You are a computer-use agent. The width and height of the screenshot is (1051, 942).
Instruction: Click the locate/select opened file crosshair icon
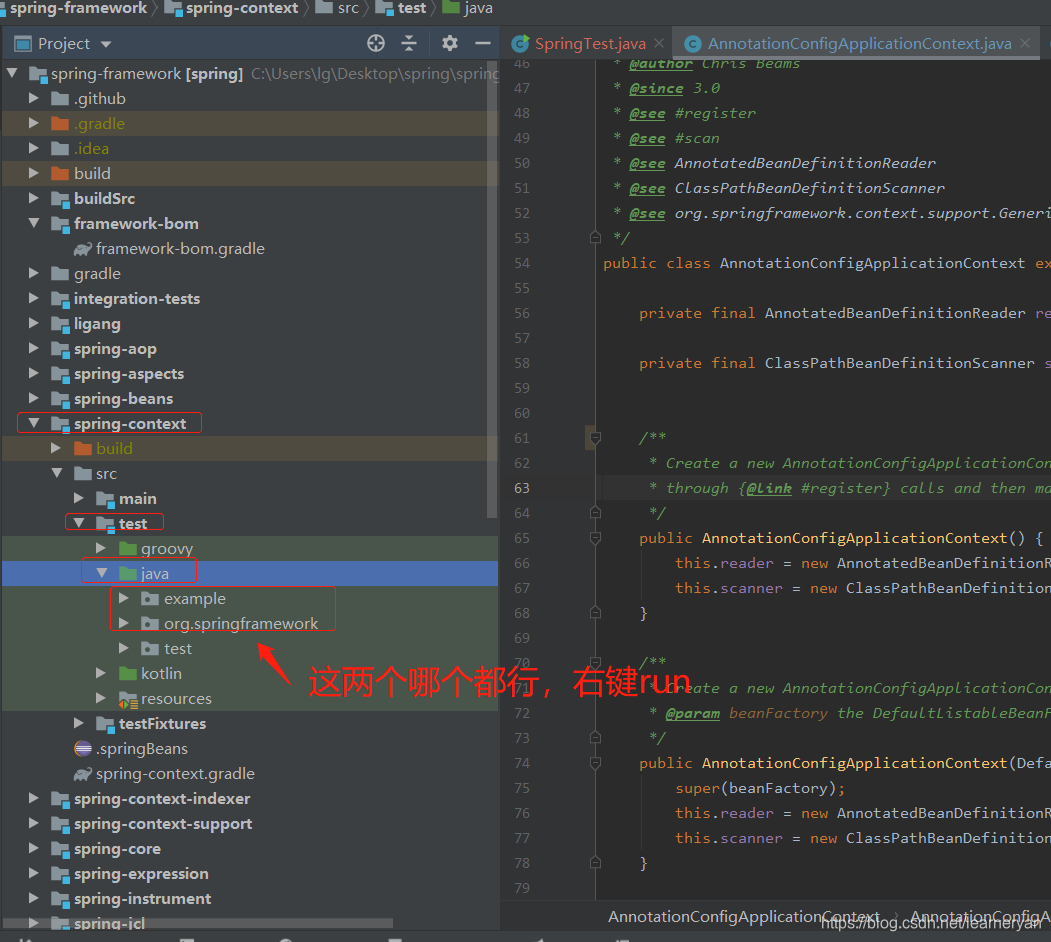[376, 44]
